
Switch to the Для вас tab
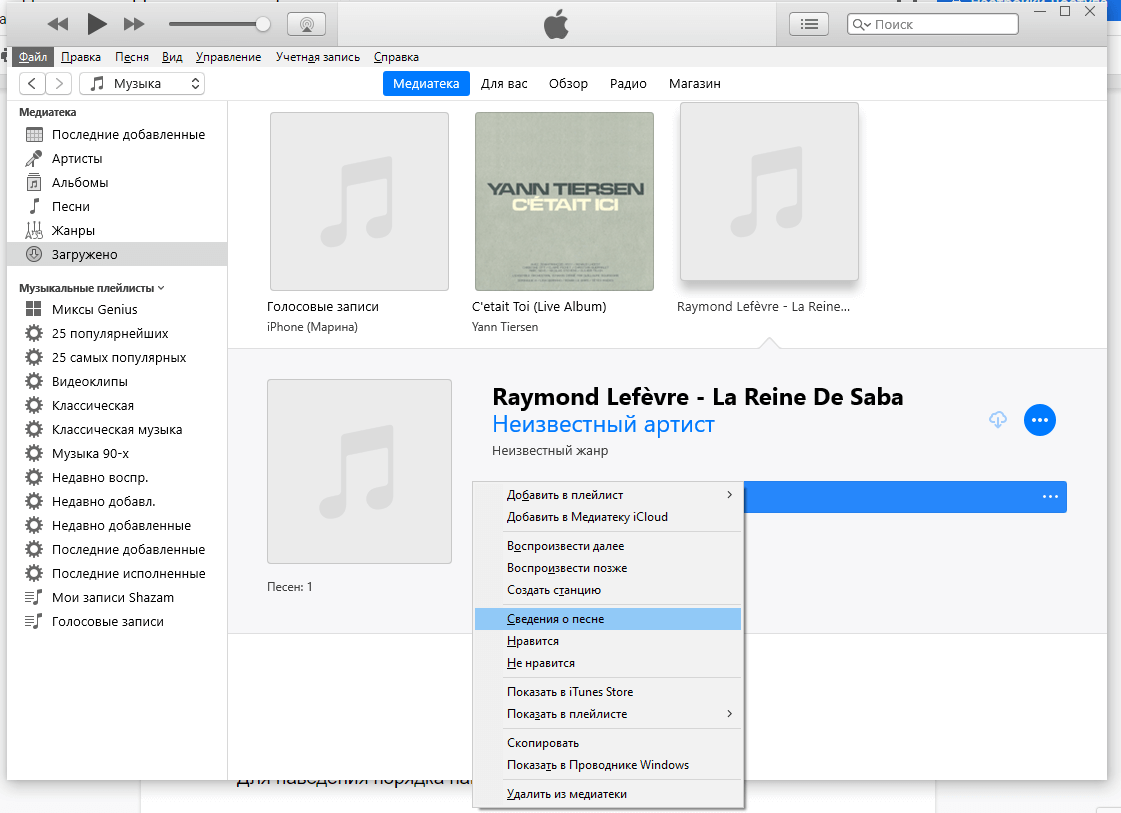pos(504,84)
